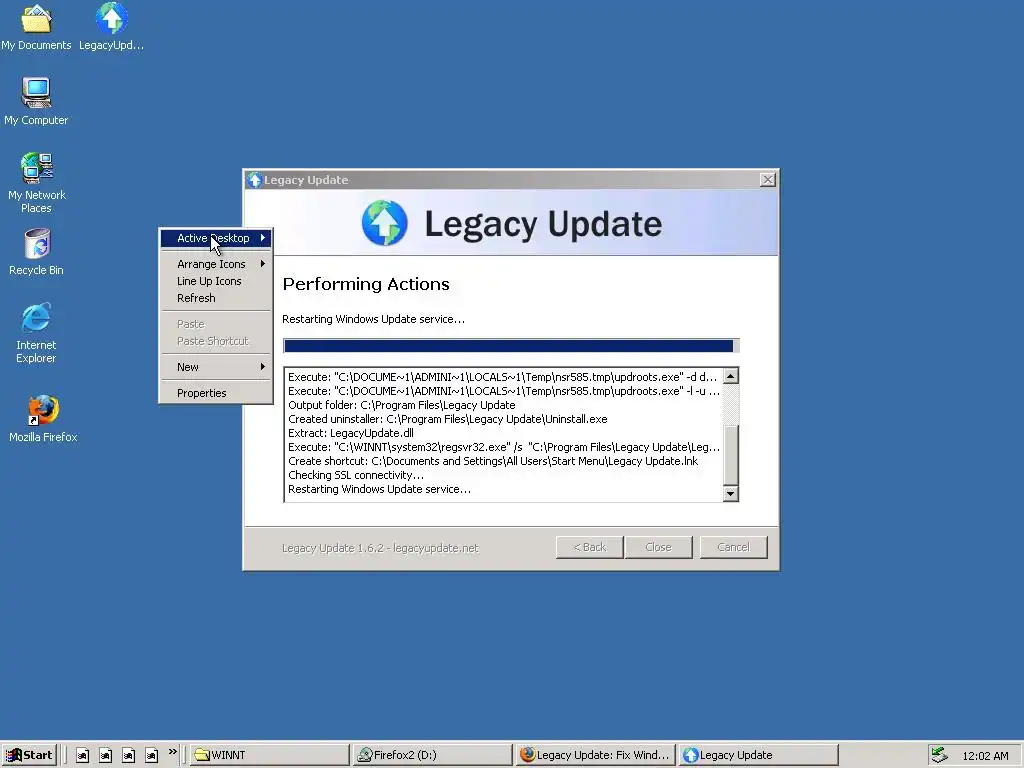Click the greyed-out Paste Shortcut entry
Screen dimensions: 1024x768
pos(216,341)
